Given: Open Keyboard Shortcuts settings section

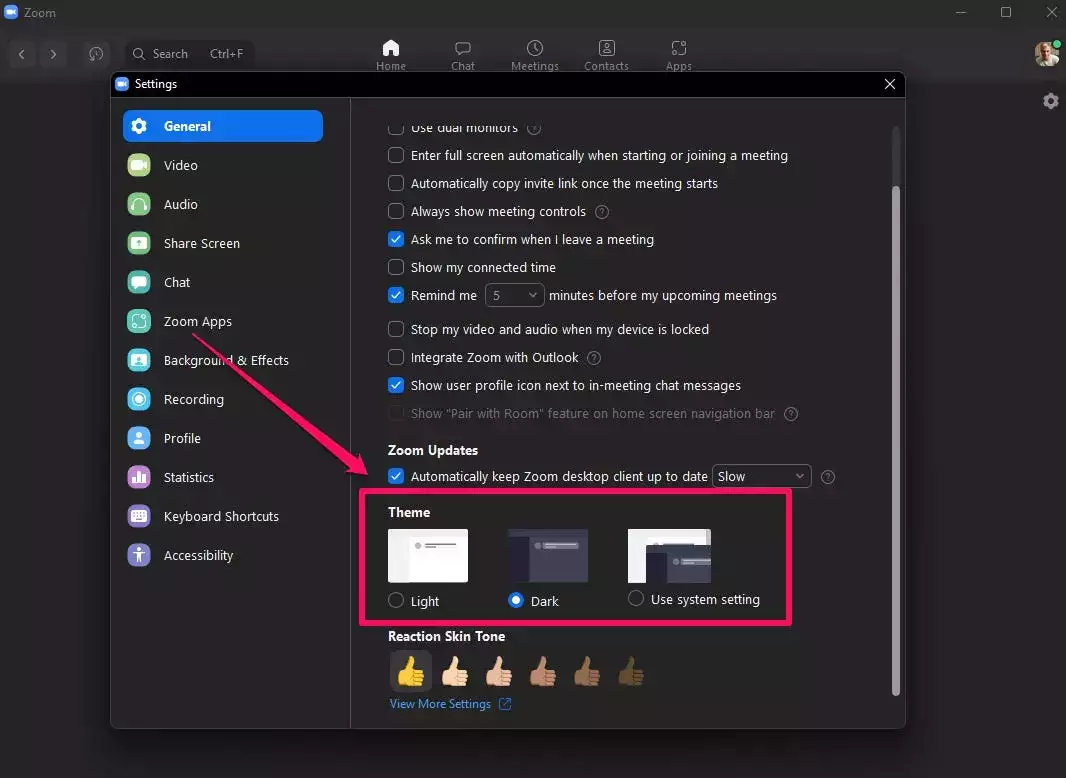Looking at the screenshot, I should [x=220, y=516].
